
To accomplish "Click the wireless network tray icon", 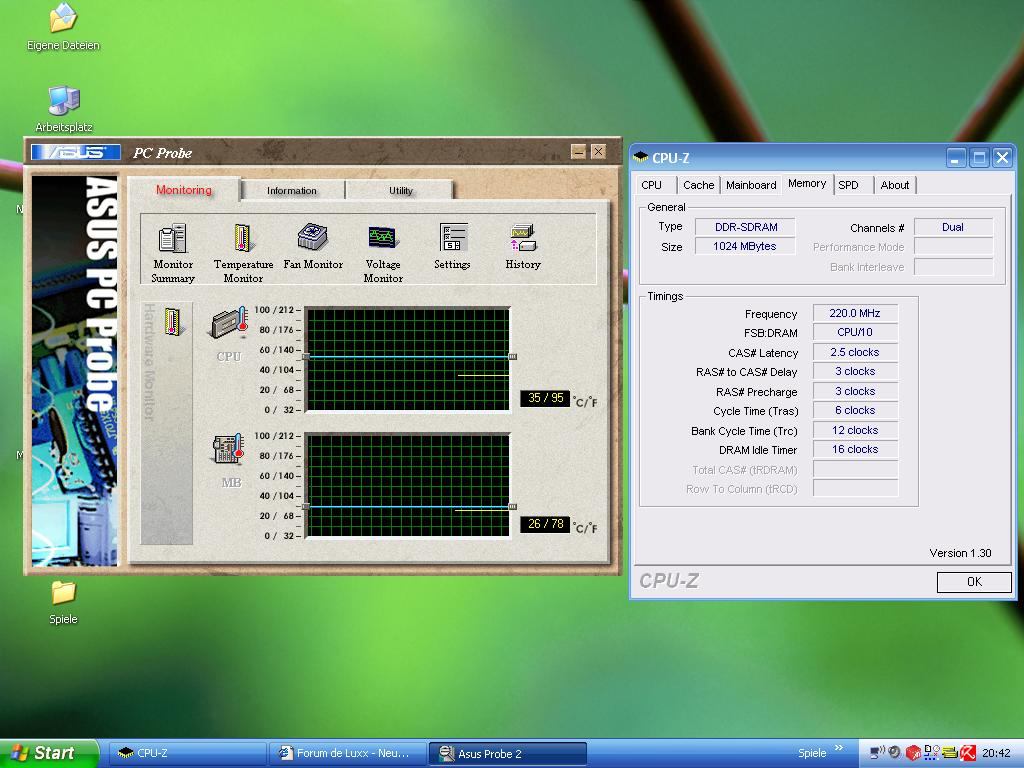I will (x=878, y=753).
